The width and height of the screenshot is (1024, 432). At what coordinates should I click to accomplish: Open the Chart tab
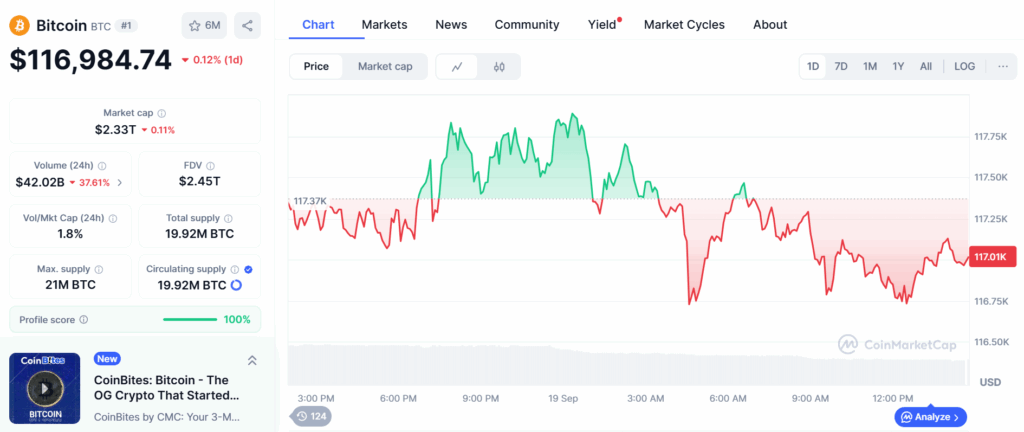coord(318,25)
